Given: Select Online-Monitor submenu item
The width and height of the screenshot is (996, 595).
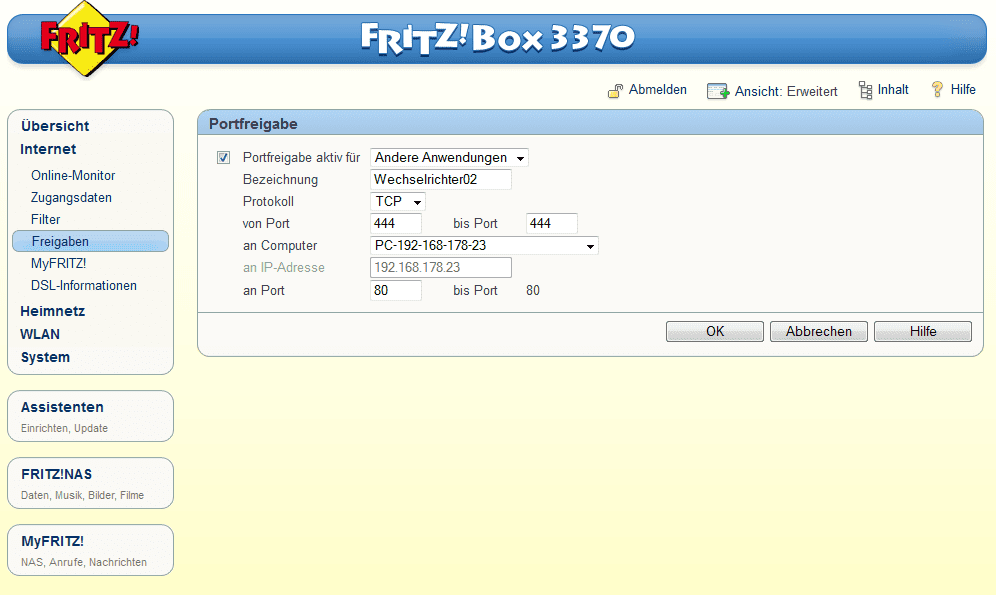Looking at the screenshot, I should coord(73,175).
